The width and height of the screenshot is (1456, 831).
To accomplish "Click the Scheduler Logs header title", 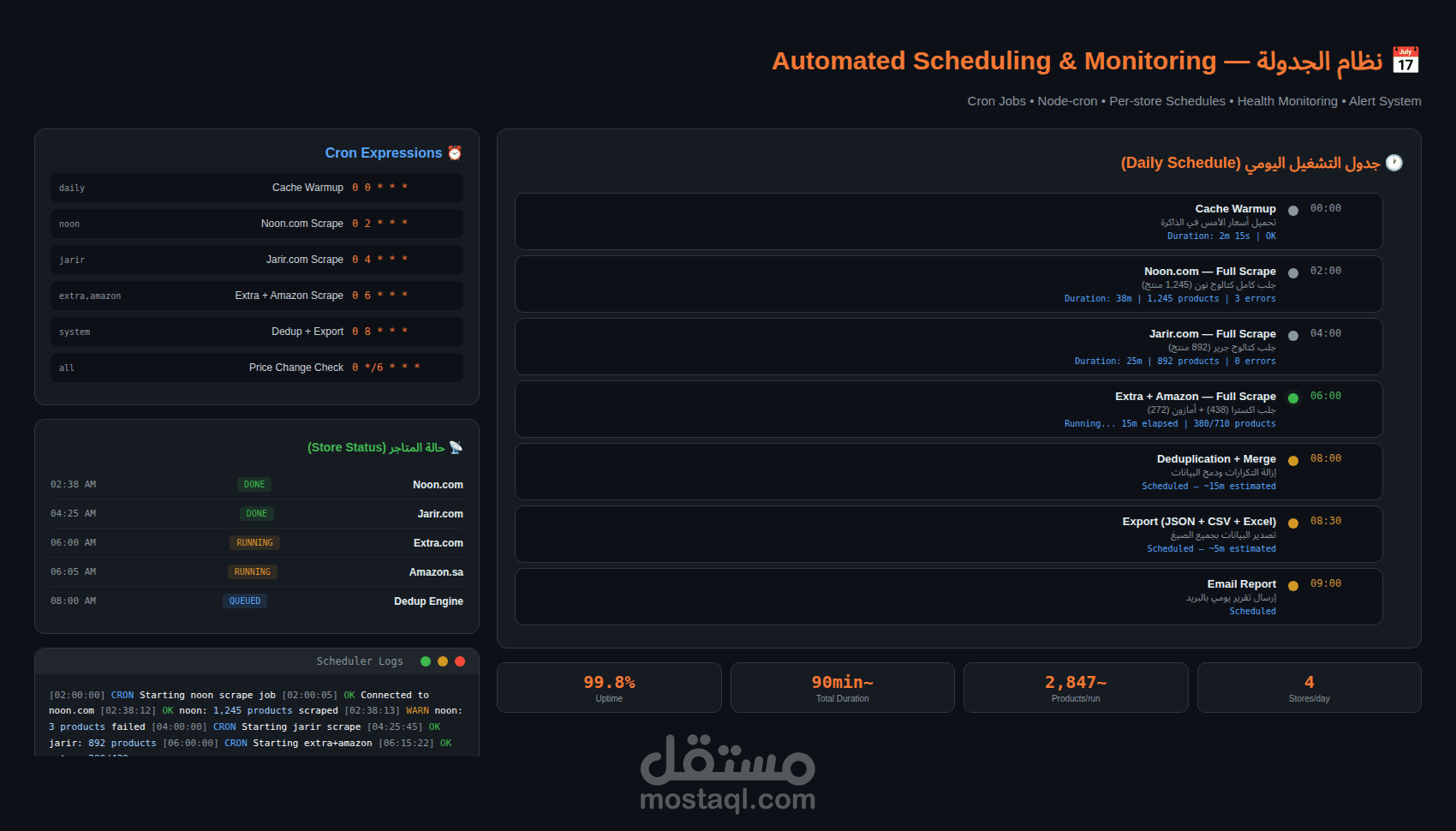I will 360,661.
